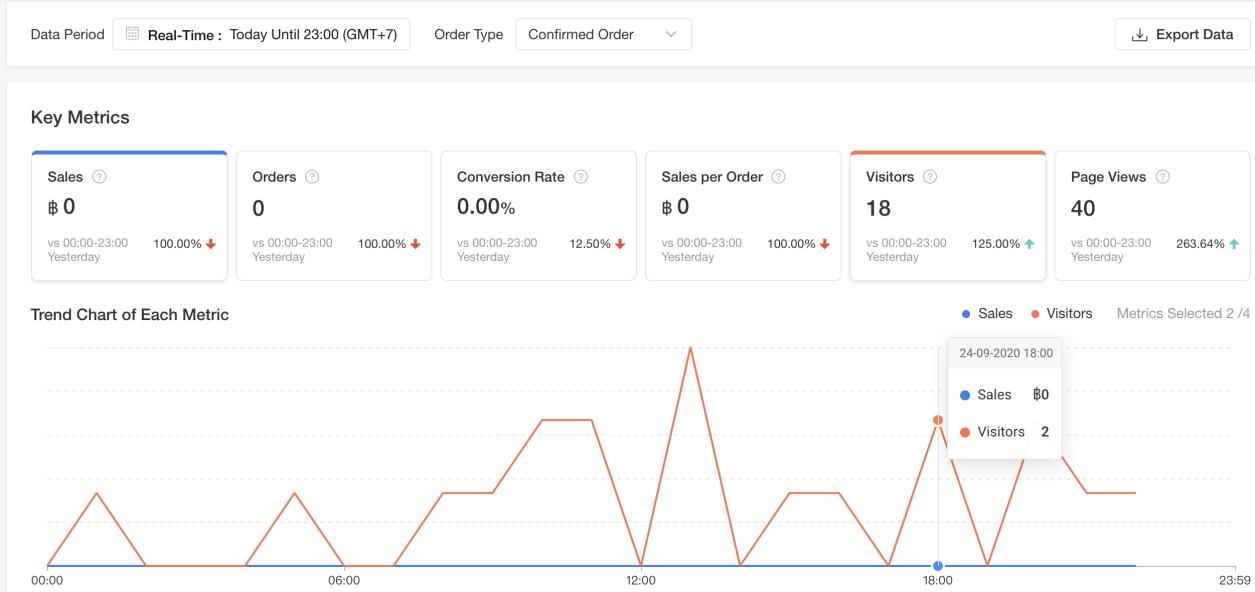
Task: Toggle the Sales metric card
Action: [130, 216]
